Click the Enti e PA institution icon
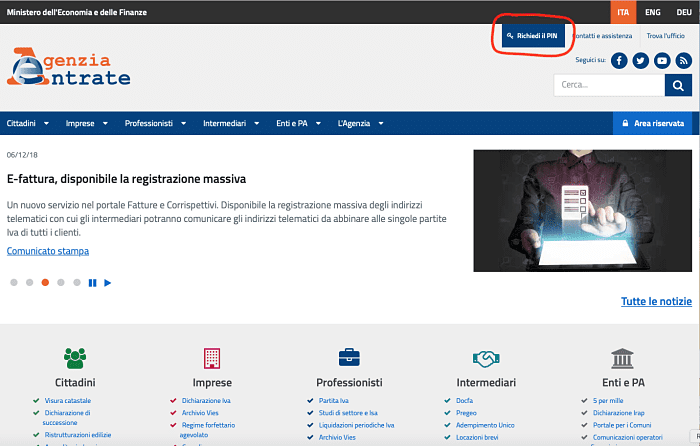700x446 pixels. pos(623,358)
